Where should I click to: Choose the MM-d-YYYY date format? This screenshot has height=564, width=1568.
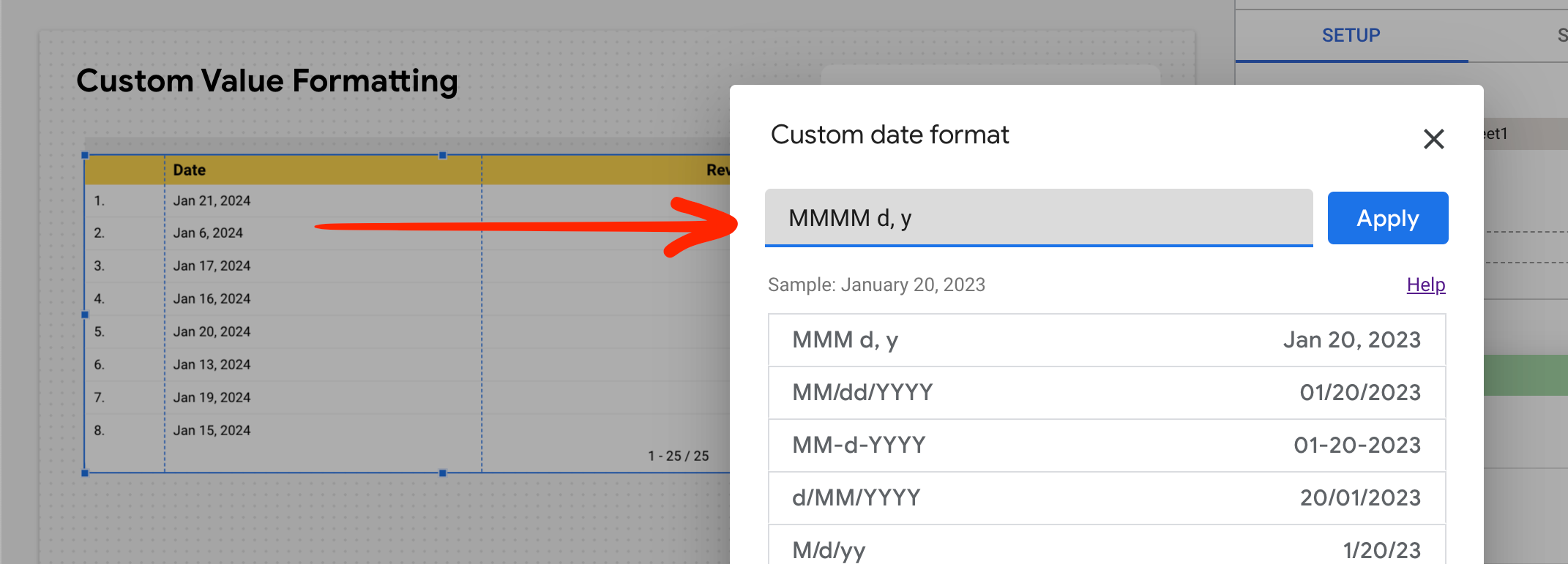(1105, 445)
